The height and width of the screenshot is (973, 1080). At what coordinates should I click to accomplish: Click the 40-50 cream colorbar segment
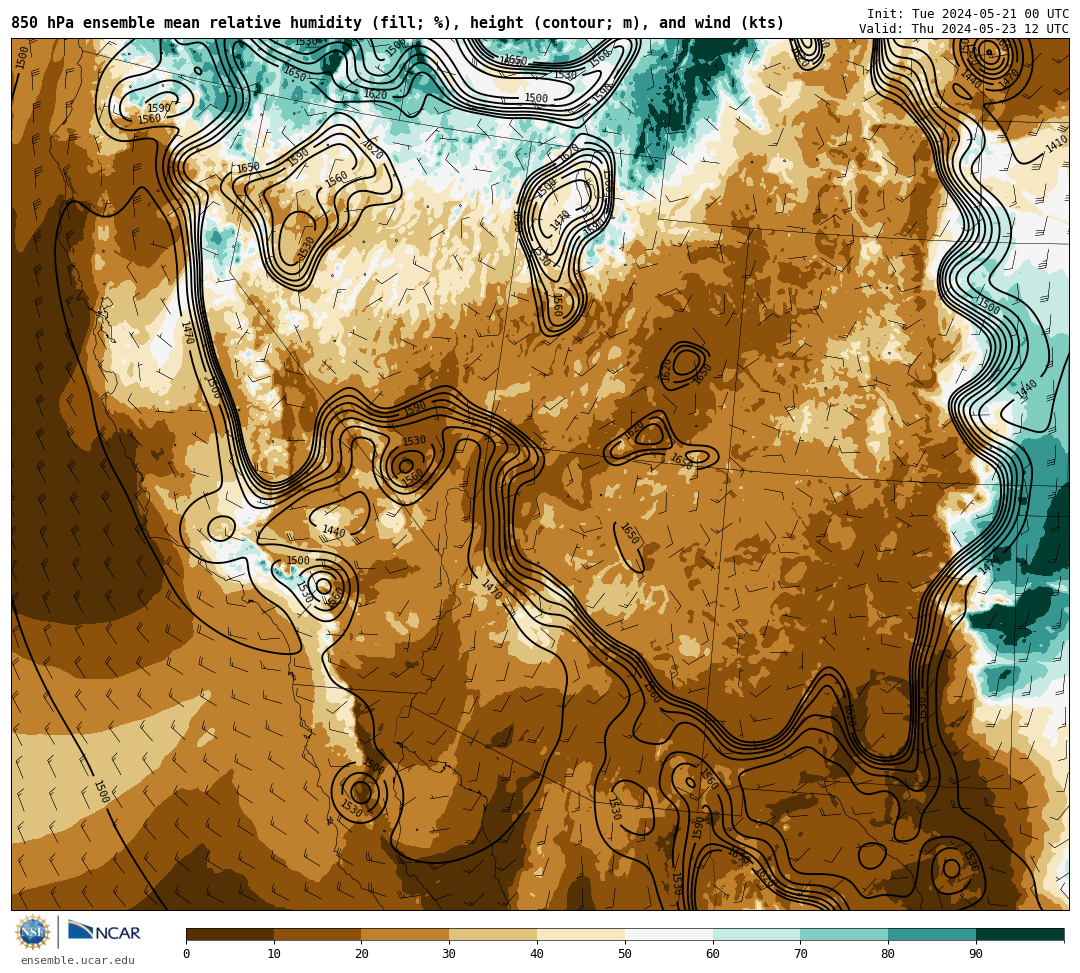581,934
